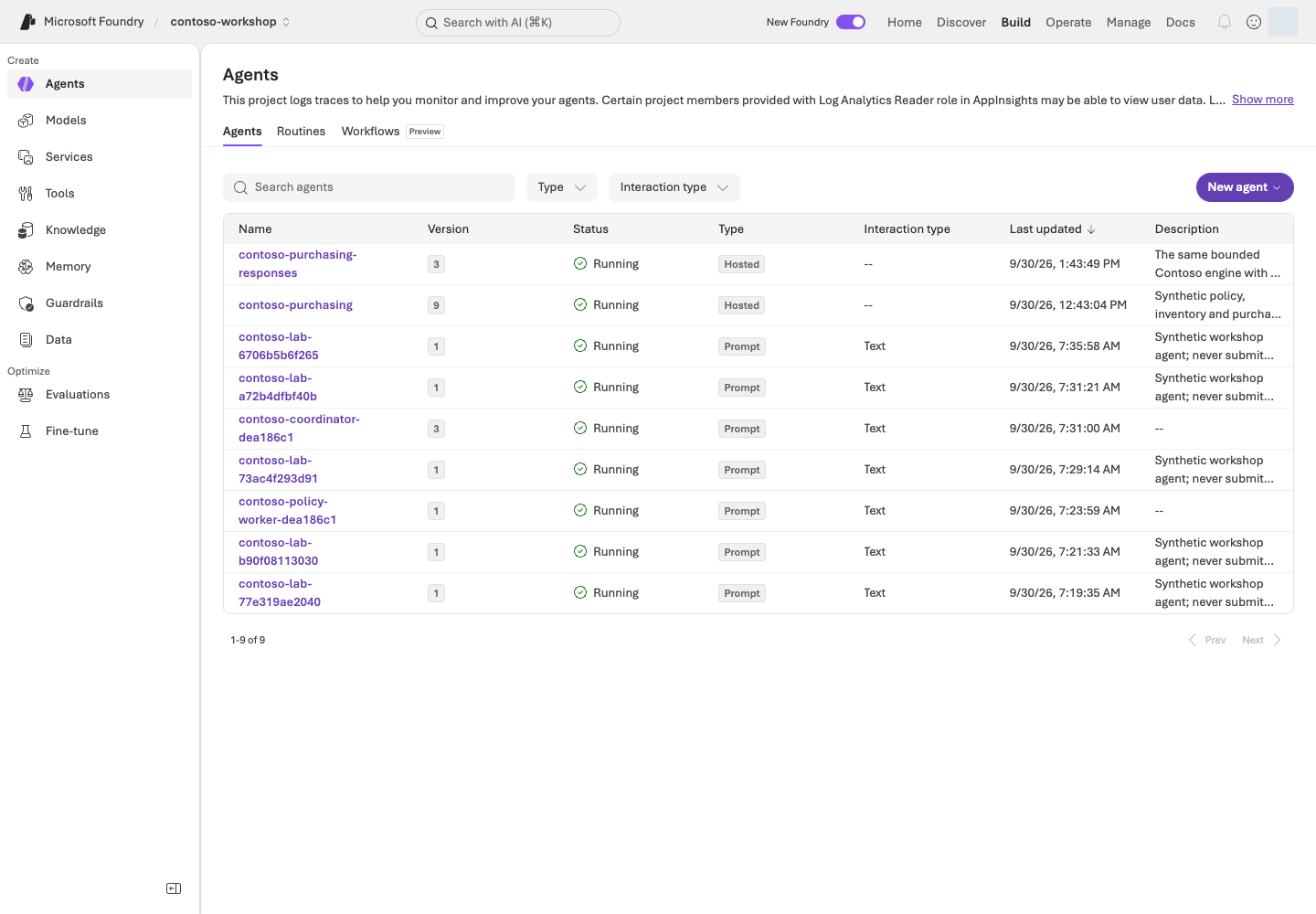Open the Docs navigation link
The image size is (1316, 914).
pyautogui.click(x=1180, y=22)
